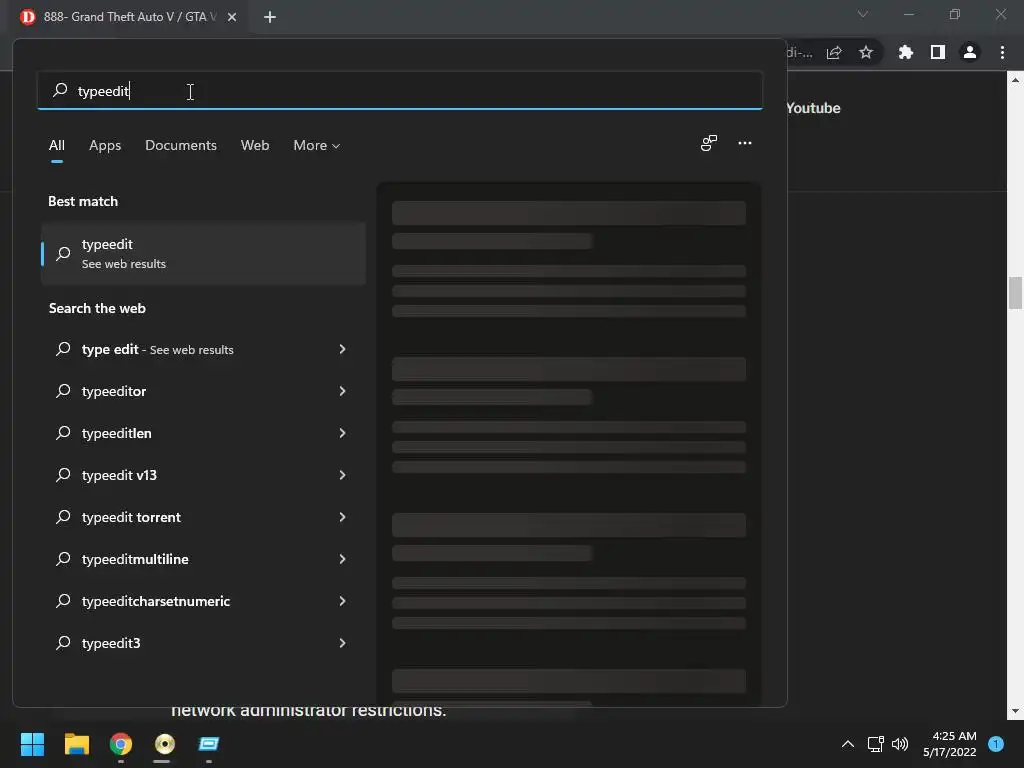
Task: Open Chrome's tab search dropdown
Action: pos(863,14)
